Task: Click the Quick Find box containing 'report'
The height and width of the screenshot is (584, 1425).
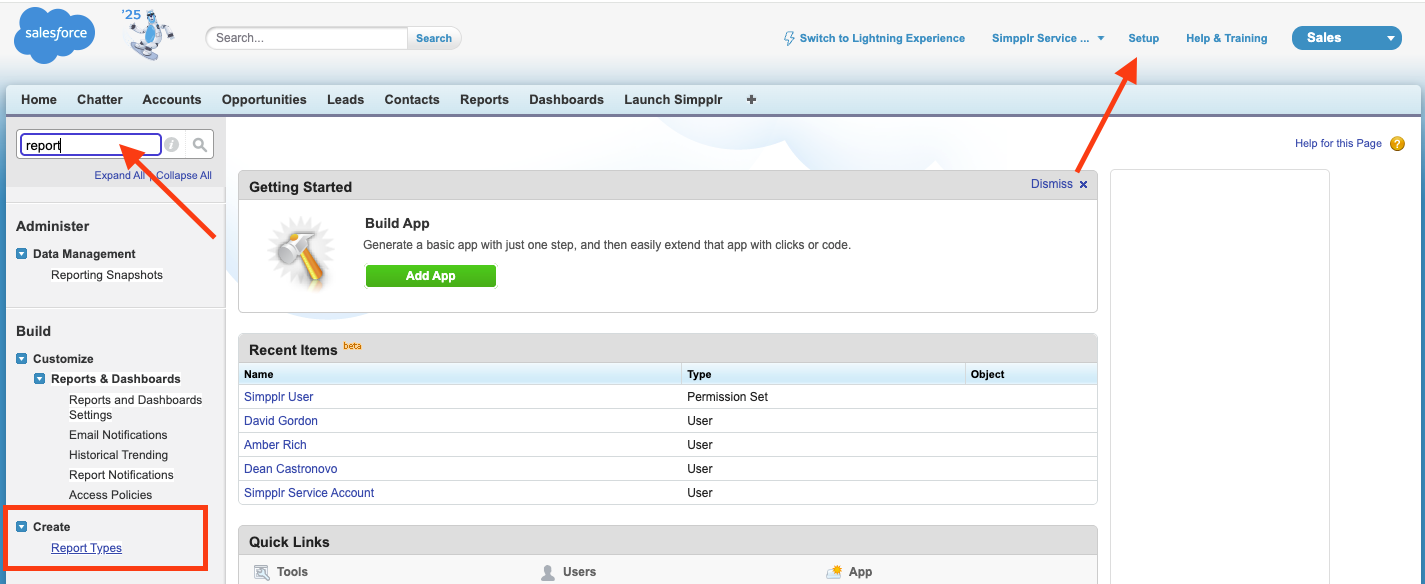Action: pyautogui.click(x=90, y=145)
